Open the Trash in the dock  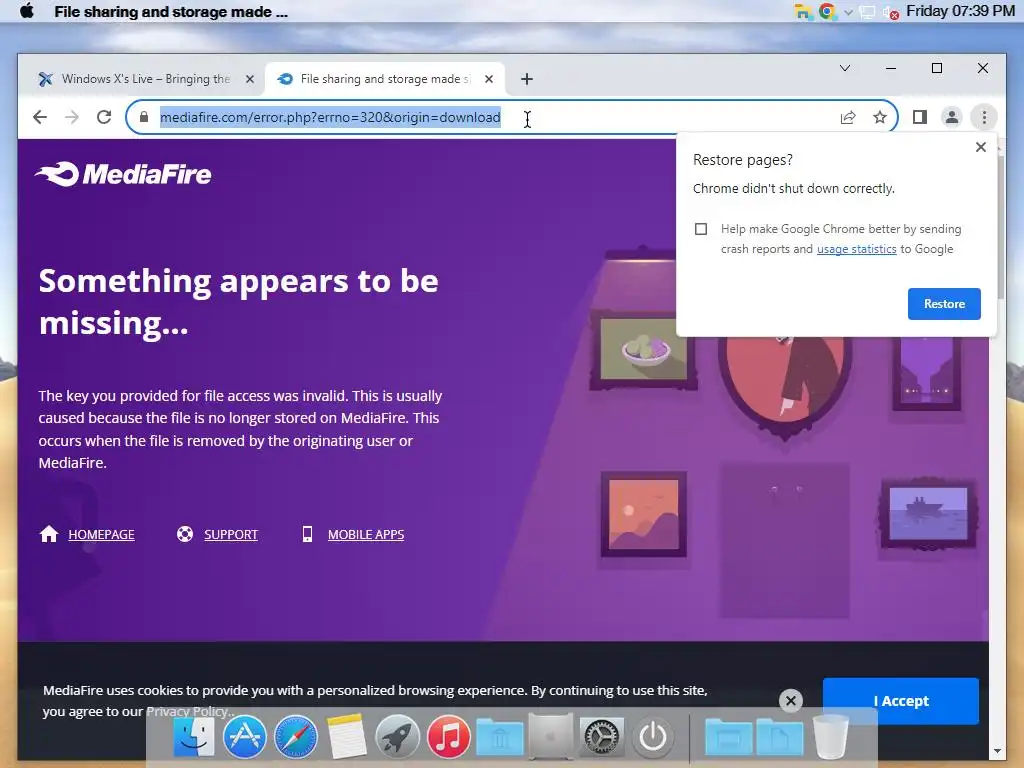tap(831, 737)
